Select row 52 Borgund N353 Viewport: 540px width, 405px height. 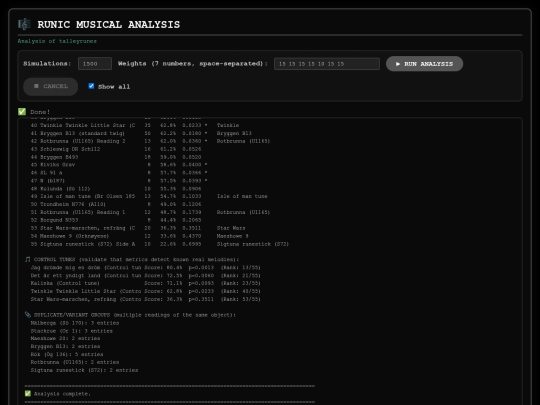pos(116,220)
